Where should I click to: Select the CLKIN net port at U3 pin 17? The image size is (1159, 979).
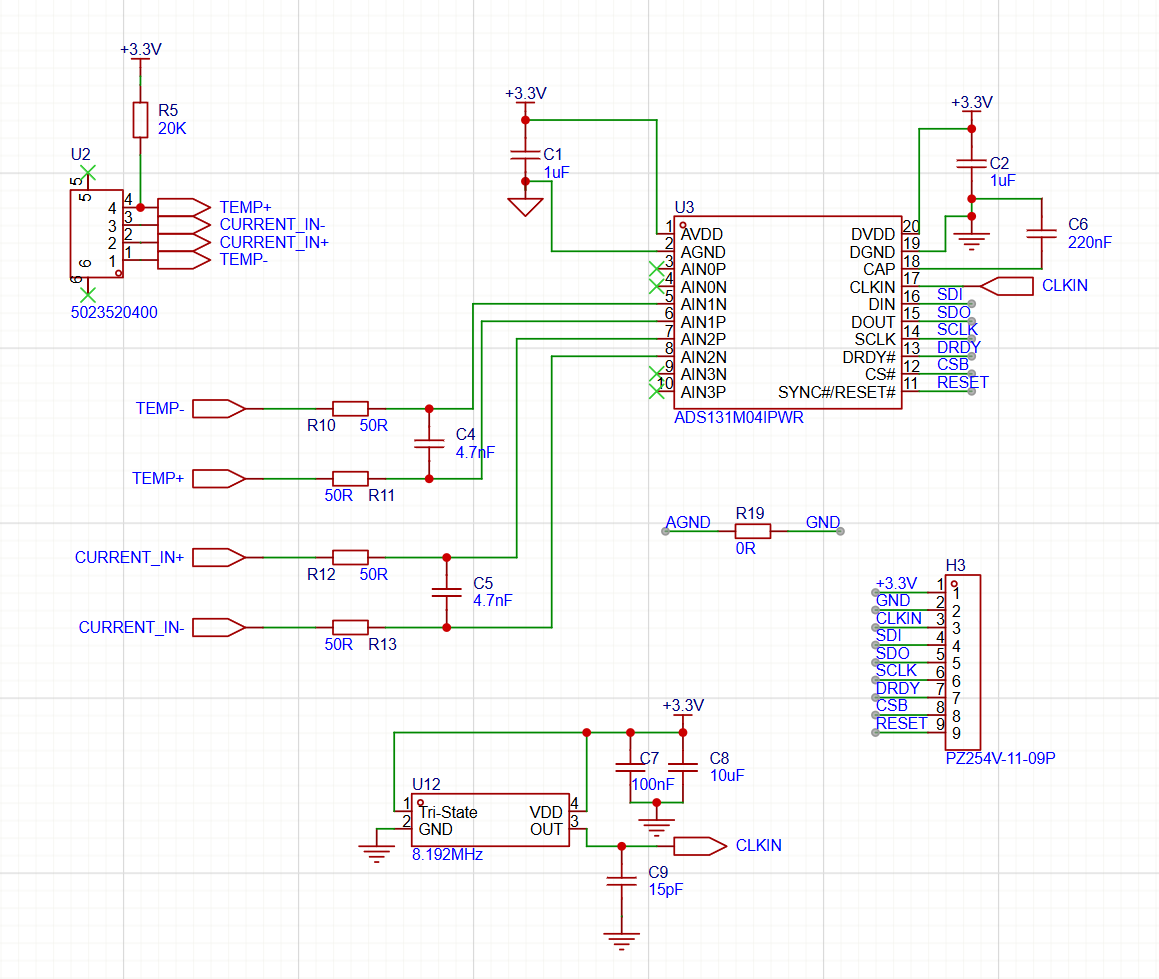tap(1006, 286)
